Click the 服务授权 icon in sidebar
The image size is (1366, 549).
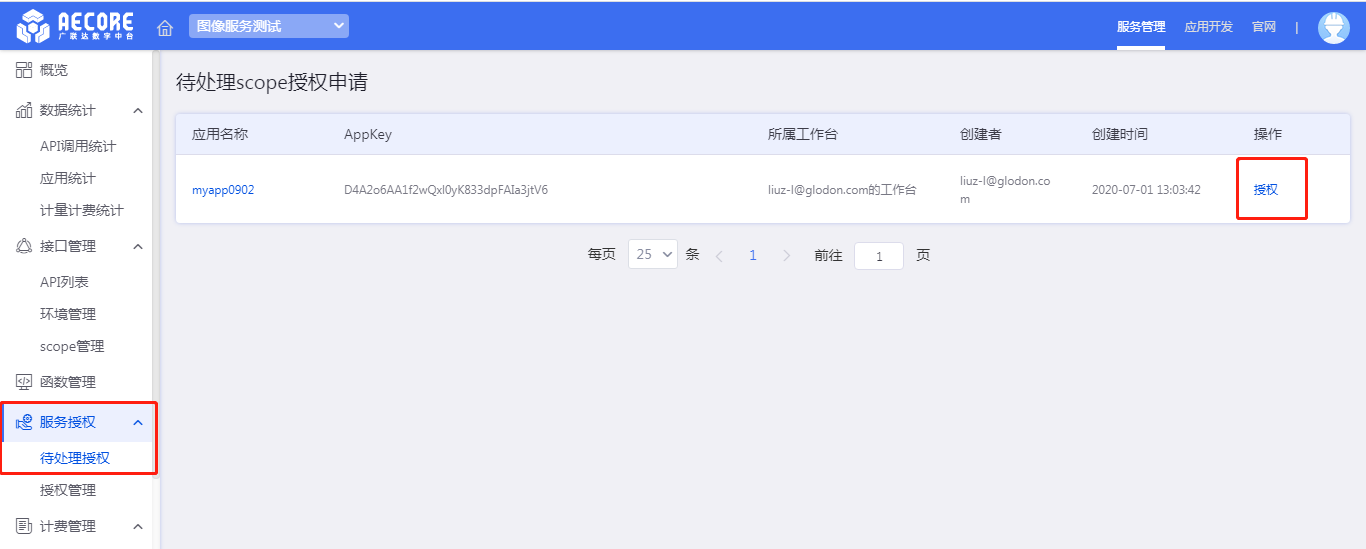click(24, 422)
